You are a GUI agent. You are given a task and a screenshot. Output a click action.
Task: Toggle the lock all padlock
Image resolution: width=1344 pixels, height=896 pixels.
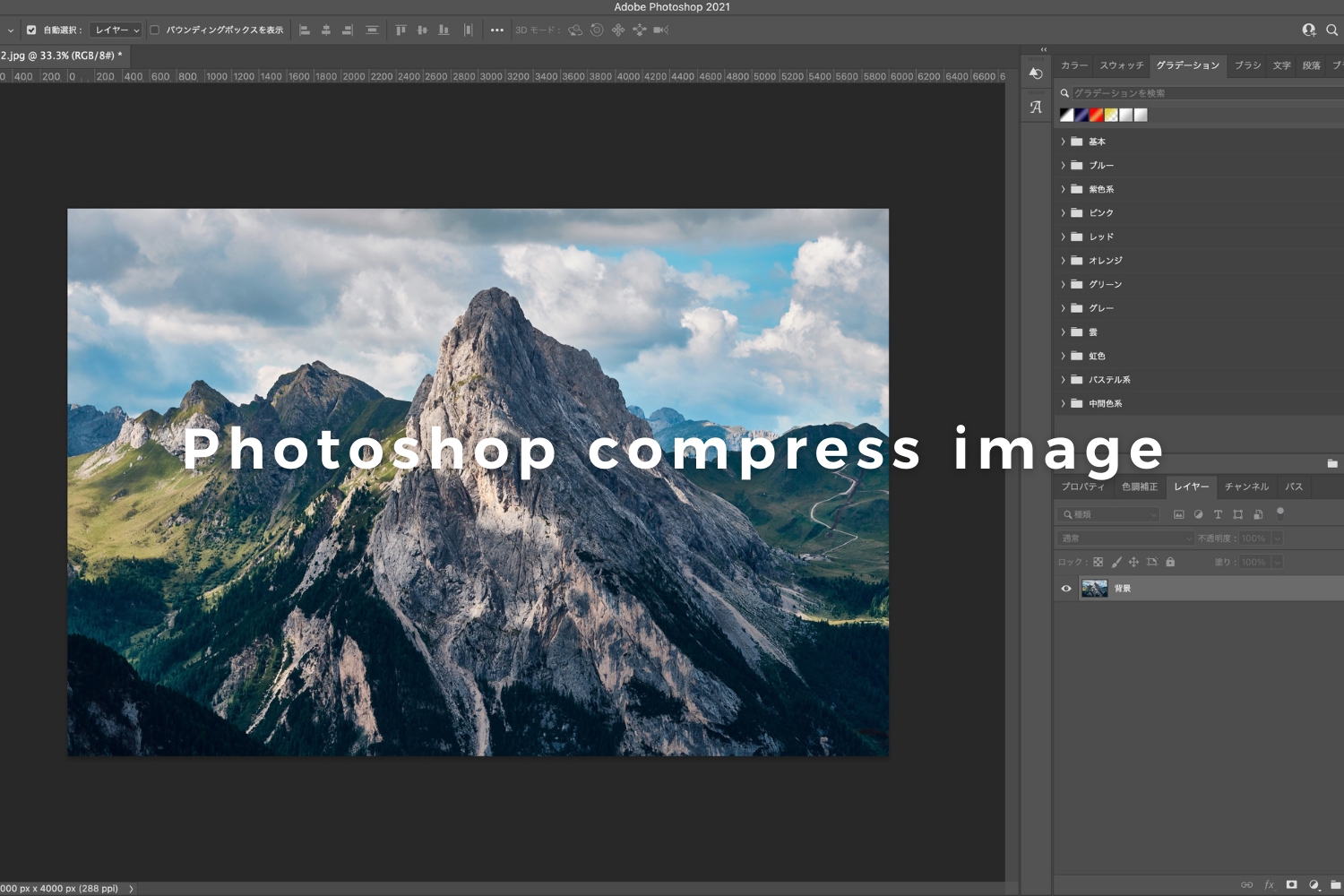[1170, 563]
